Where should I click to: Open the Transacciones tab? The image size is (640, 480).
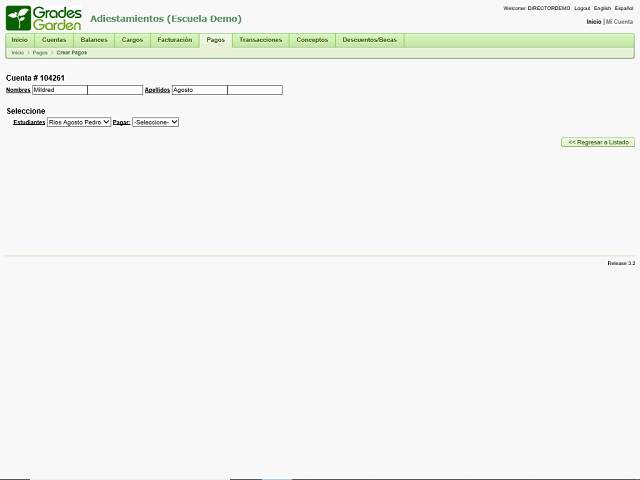[260, 40]
